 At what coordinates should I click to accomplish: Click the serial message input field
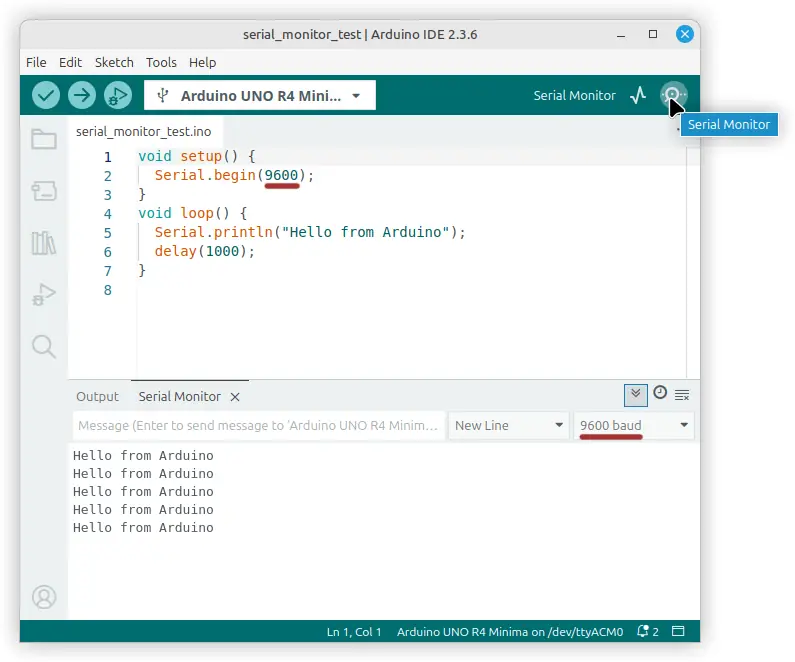pyautogui.click(x=258, y=425)
